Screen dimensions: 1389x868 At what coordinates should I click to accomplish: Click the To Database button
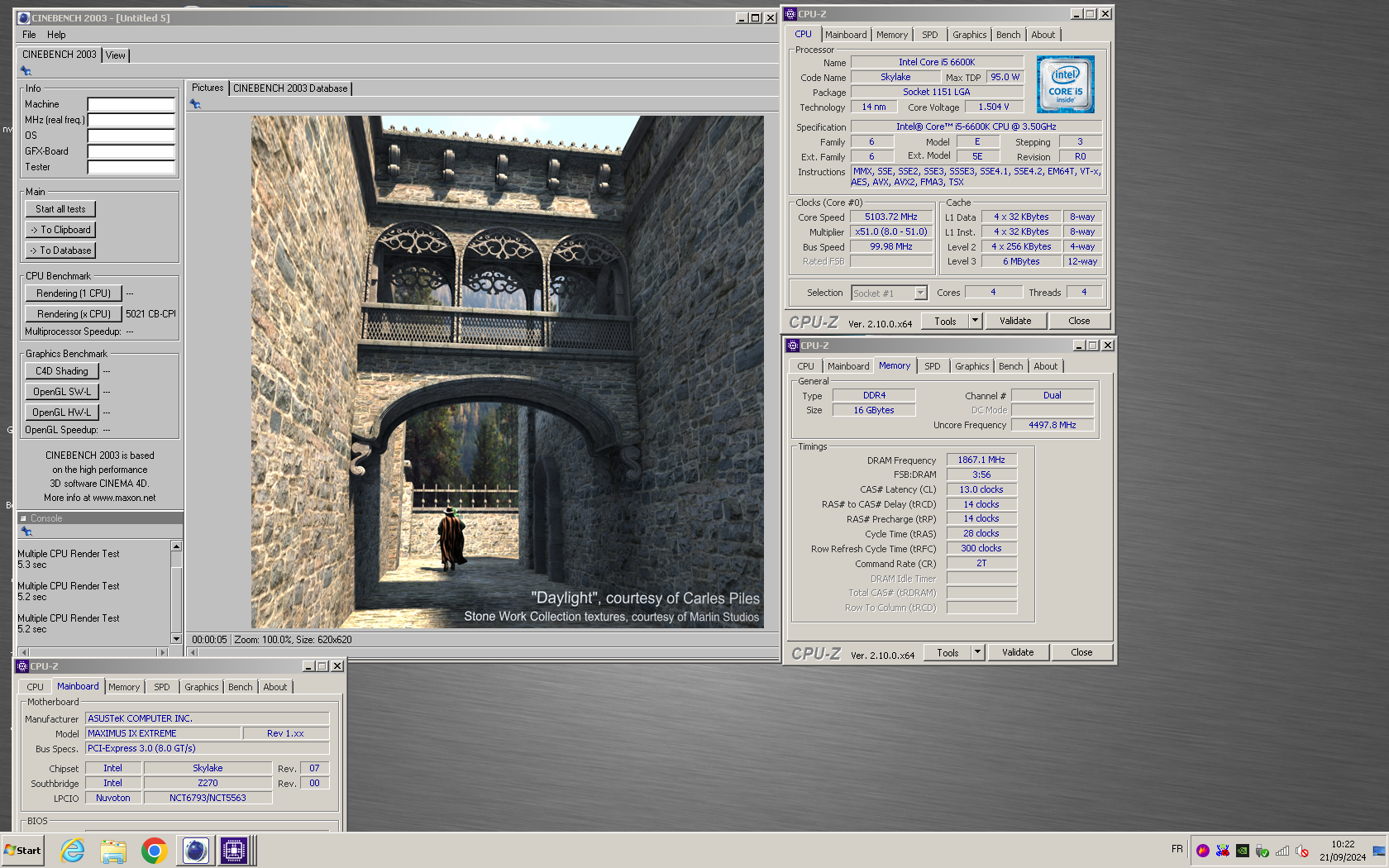pyautogui.click(x=60, y=250)
